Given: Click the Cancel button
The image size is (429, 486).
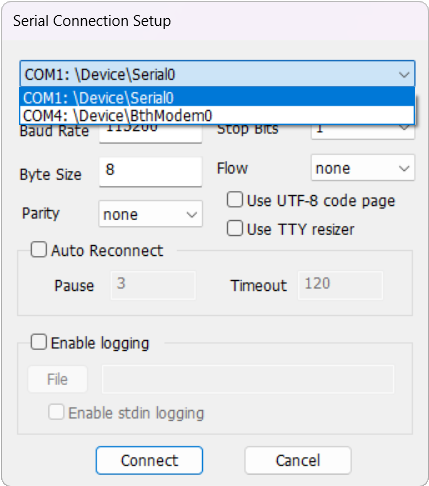Looking at the screenshot, I should tap(298, 460).
